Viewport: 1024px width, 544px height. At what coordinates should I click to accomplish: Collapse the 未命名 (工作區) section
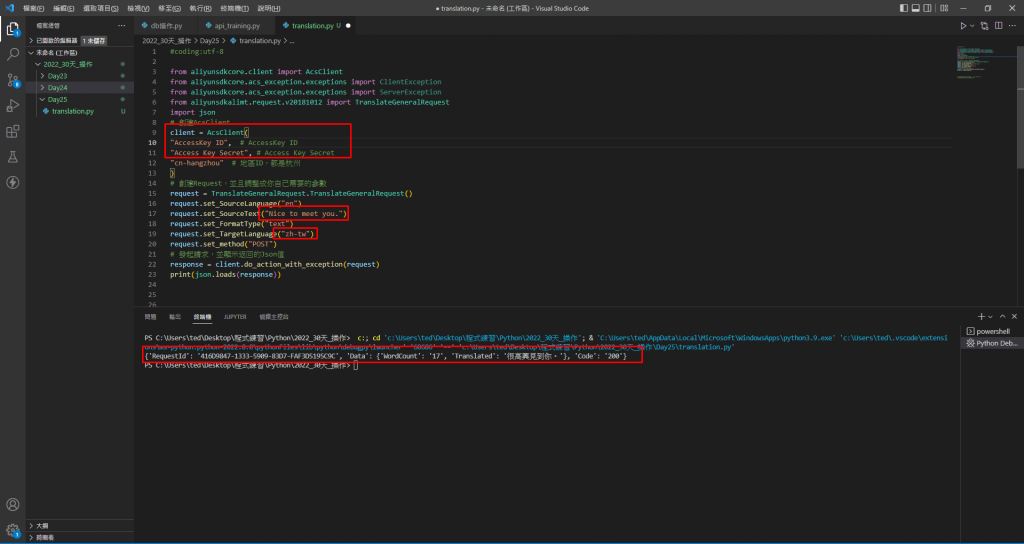[80, 52]
